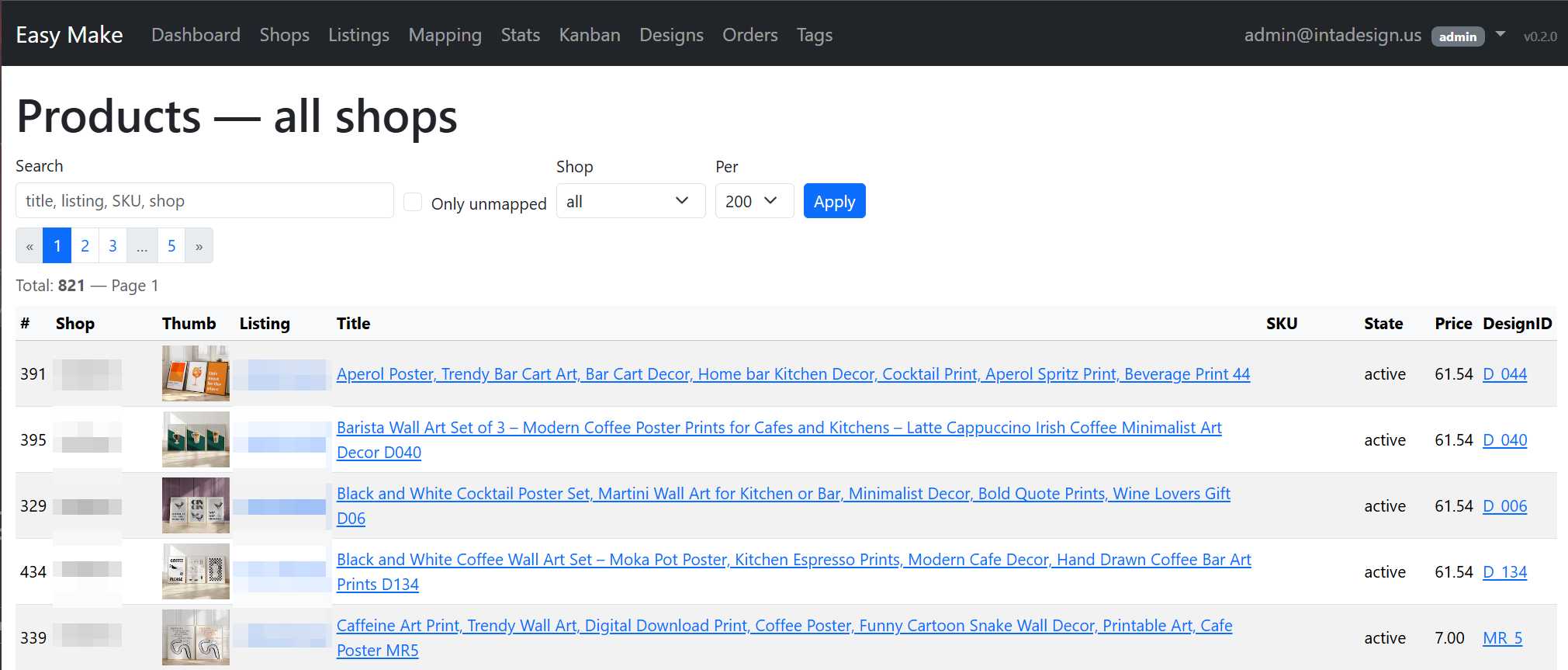Image resolution: width=1568 pixels, height=670 pixels.
Task: Click the Black and White Cocktail thumbnail
Action: pyautogui.click(x=196, y=505)
